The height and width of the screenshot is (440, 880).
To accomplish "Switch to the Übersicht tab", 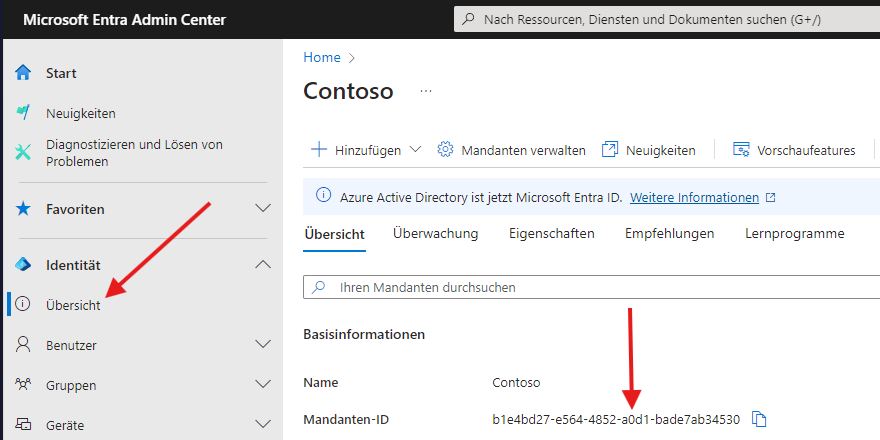I will pos(334,234).
